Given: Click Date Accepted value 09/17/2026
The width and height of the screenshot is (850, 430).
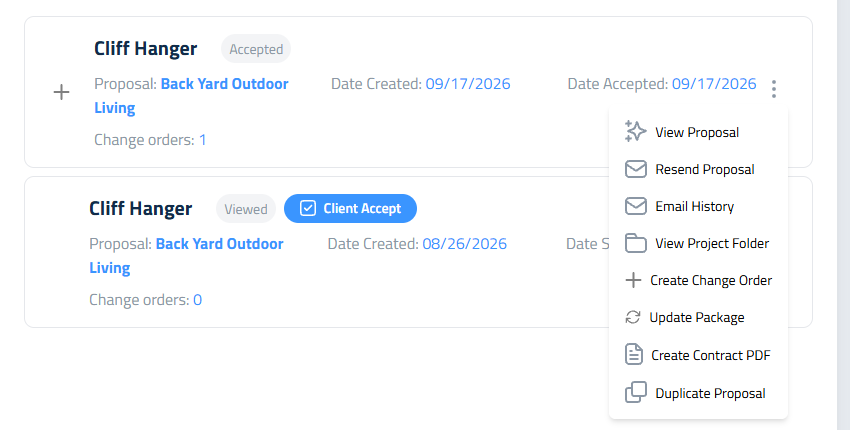Looking at the screenshot, I should pyautogui.click(x=714, y=84).
